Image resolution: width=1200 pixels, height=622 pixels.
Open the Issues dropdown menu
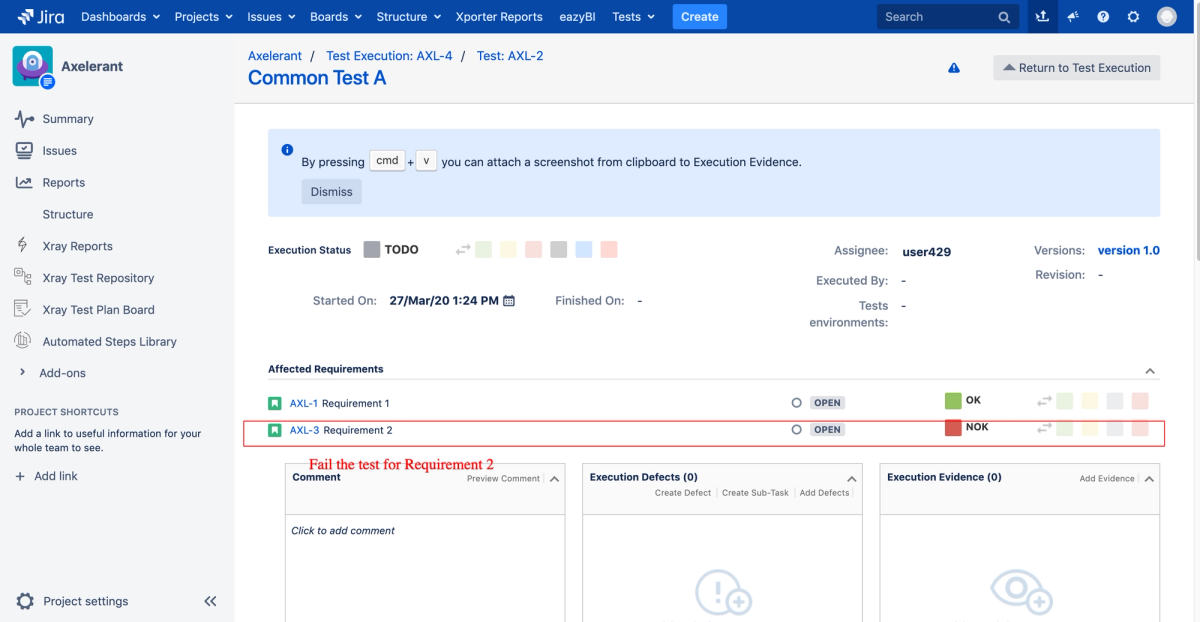[x=271, y=17]
